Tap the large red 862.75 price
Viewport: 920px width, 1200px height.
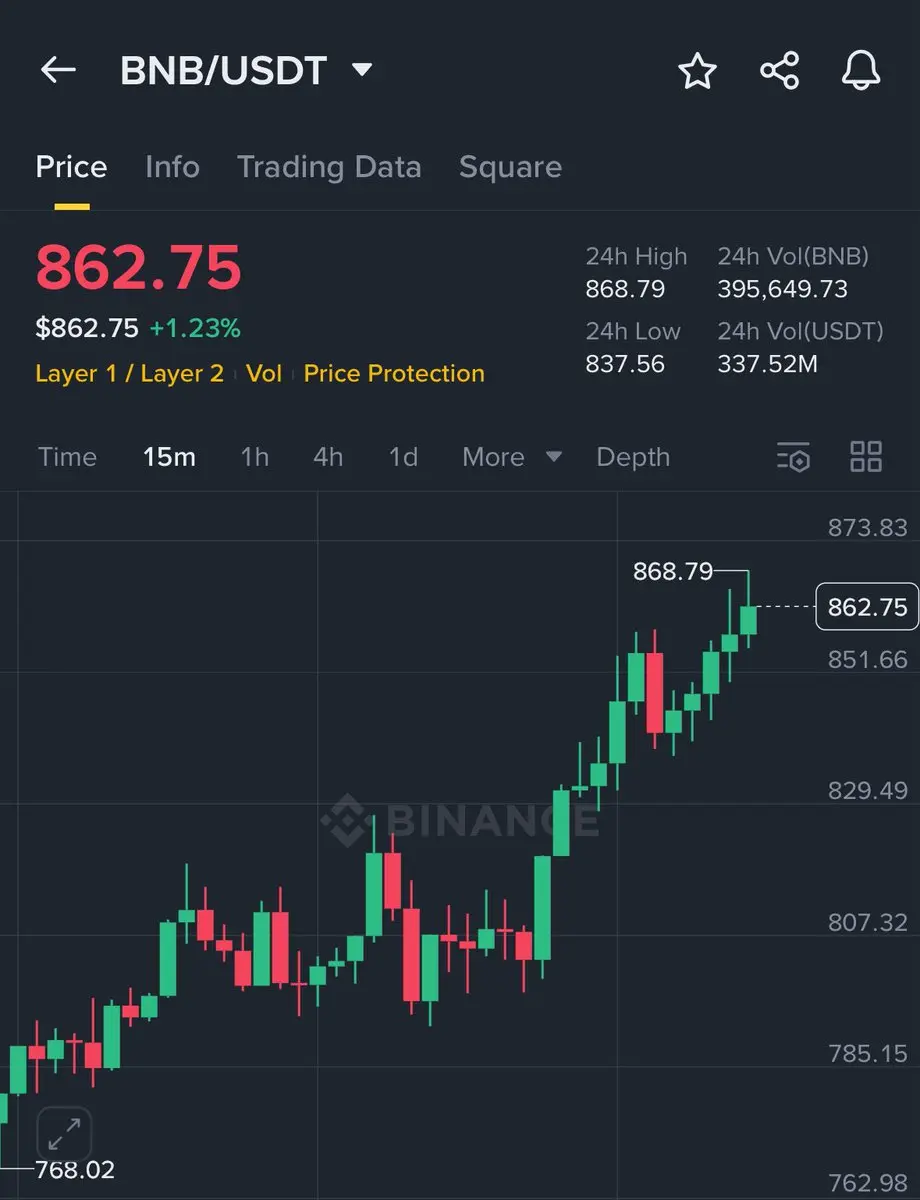pos(138,267)
